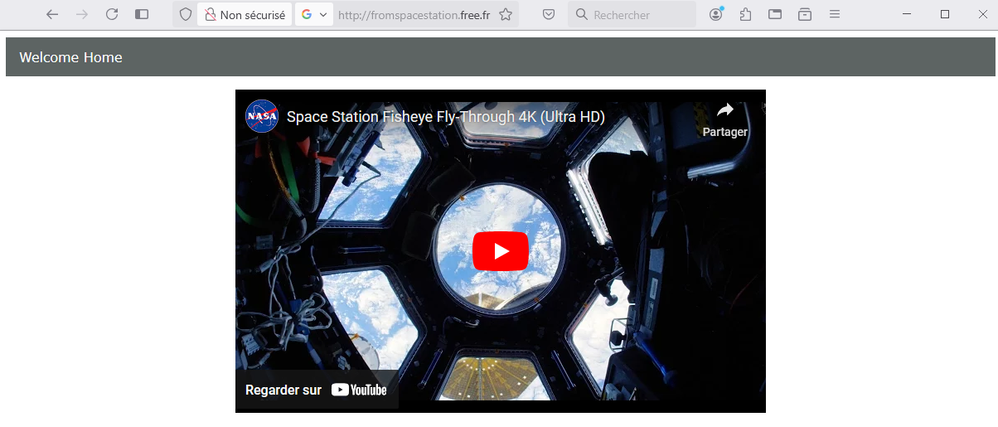
Task: Click the 'Welcome Home' header text
Action: click(x=71, y=57)
